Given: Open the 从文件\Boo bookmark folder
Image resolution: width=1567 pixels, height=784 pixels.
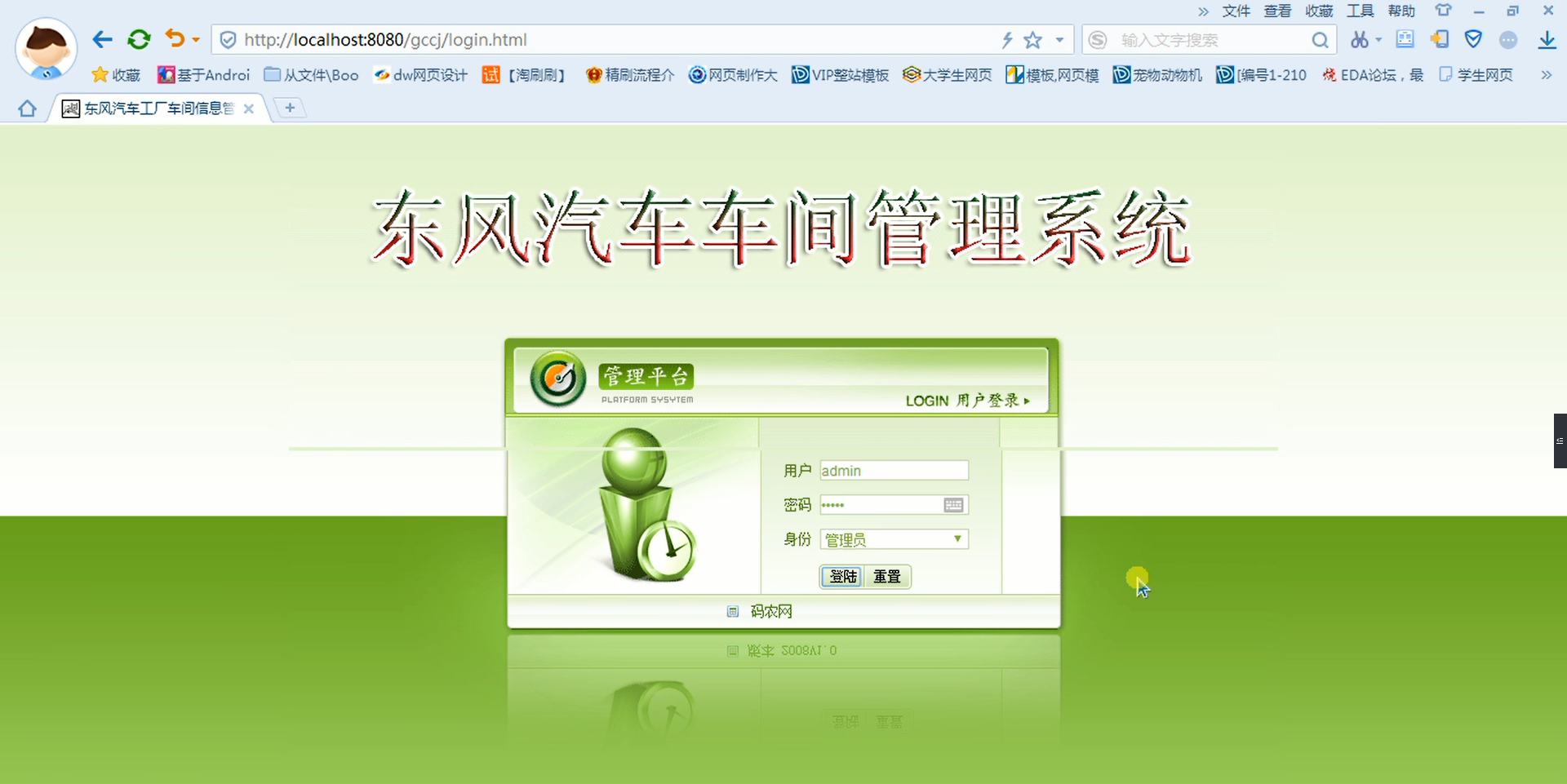Looking at the screenshot, I should pyautogui.click(x=311, y=75).
